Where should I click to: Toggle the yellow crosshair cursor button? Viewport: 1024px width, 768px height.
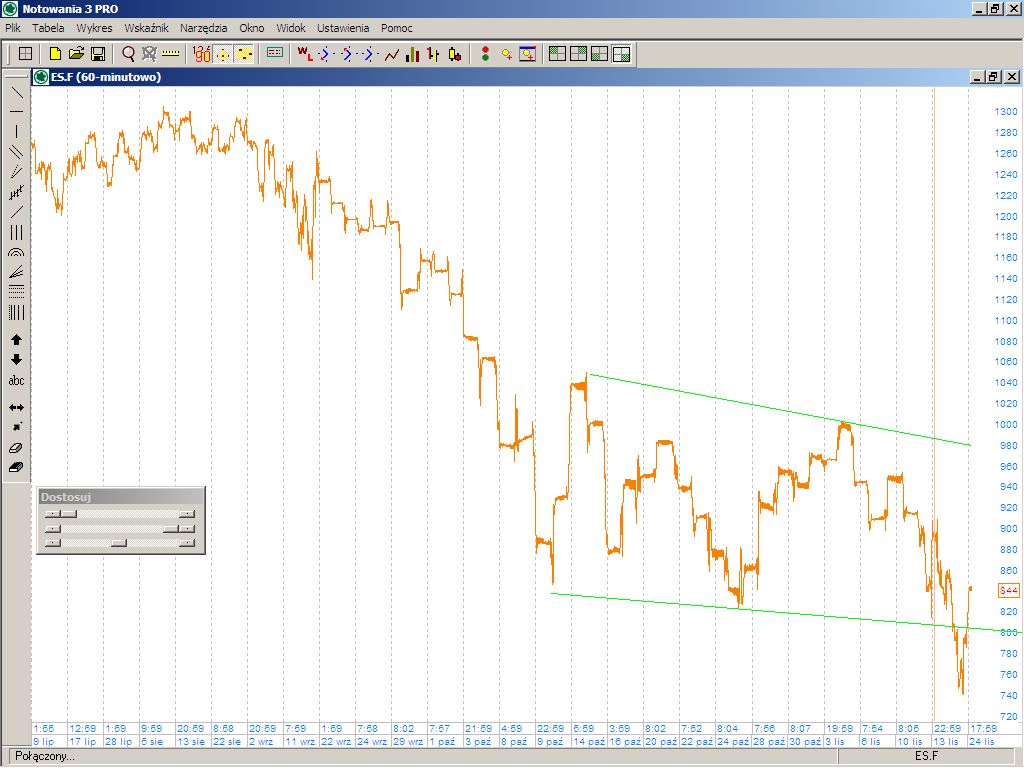[x=223, y=54]
